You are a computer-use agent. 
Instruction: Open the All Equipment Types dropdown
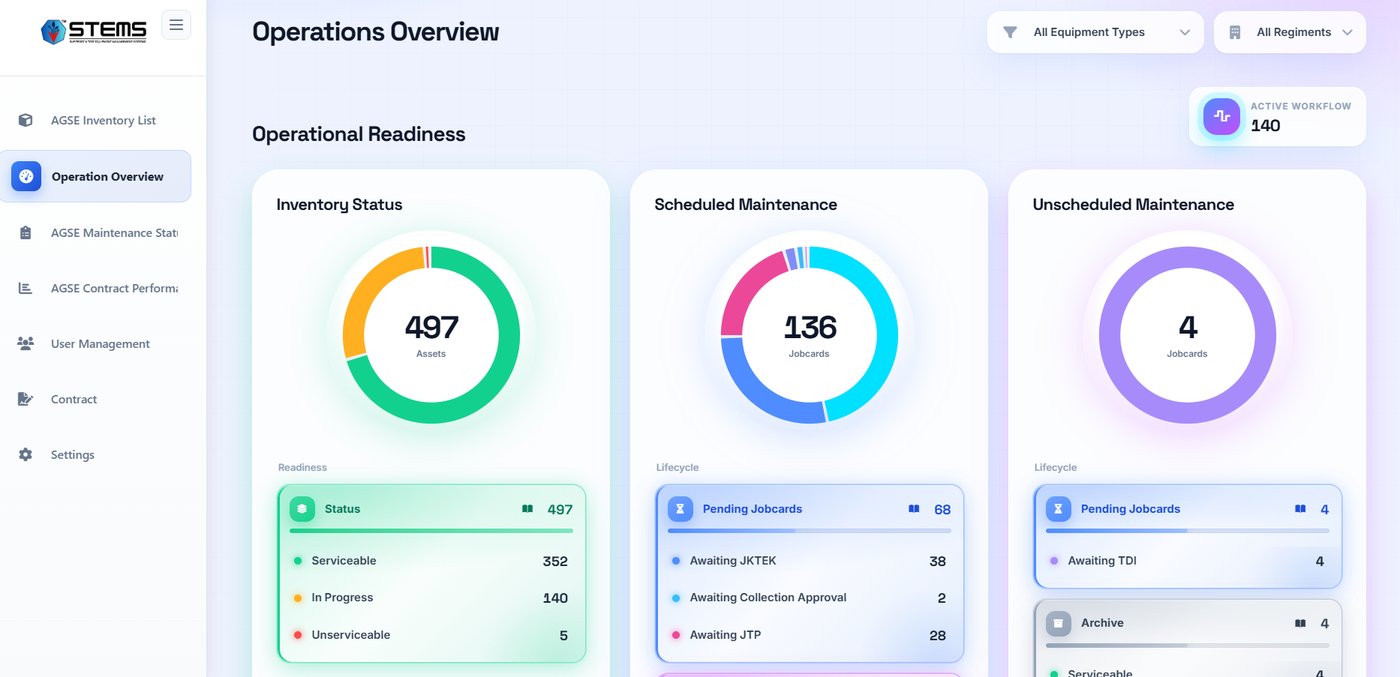point(1095,32)
